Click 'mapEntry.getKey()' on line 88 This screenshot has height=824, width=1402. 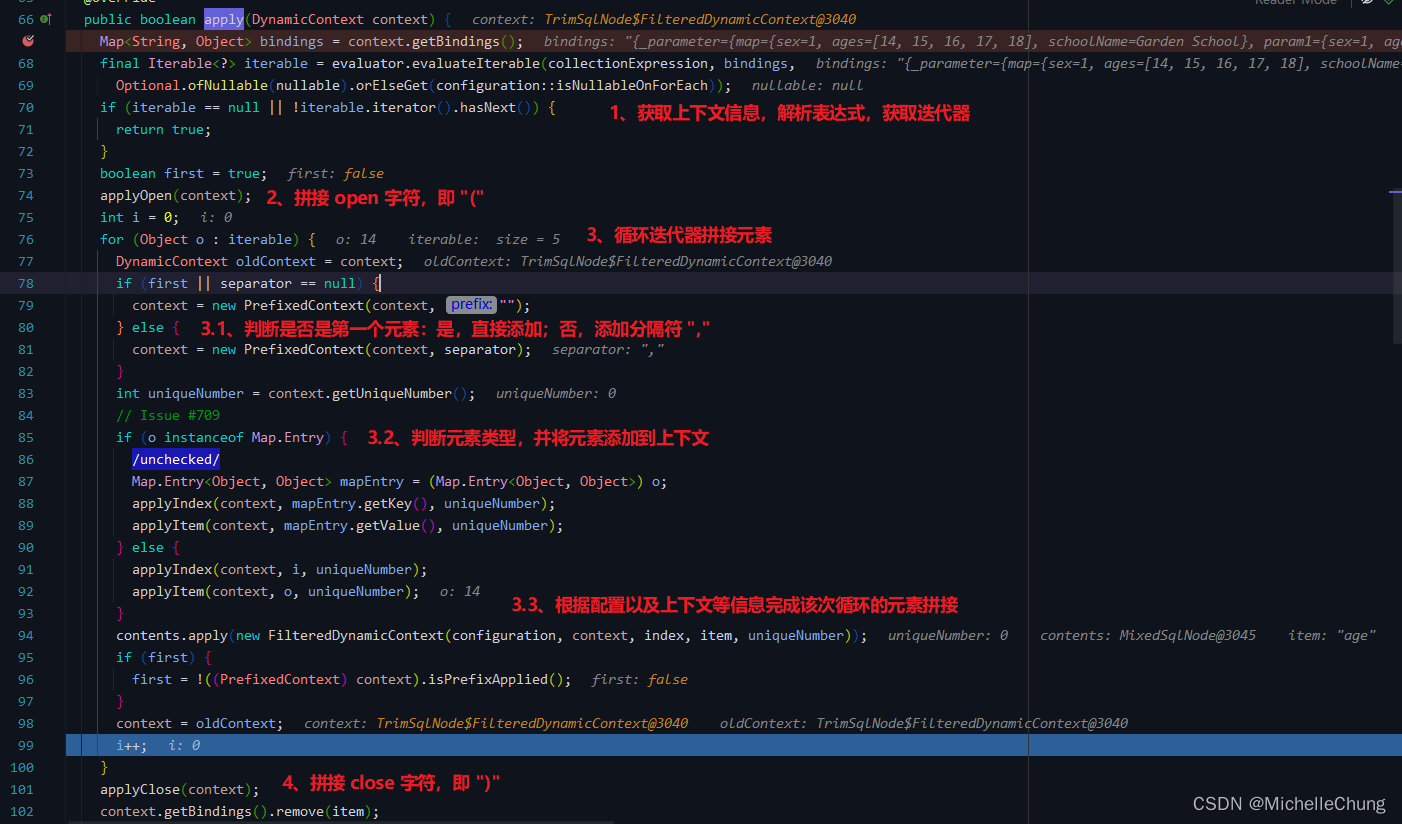click(360, 503)
